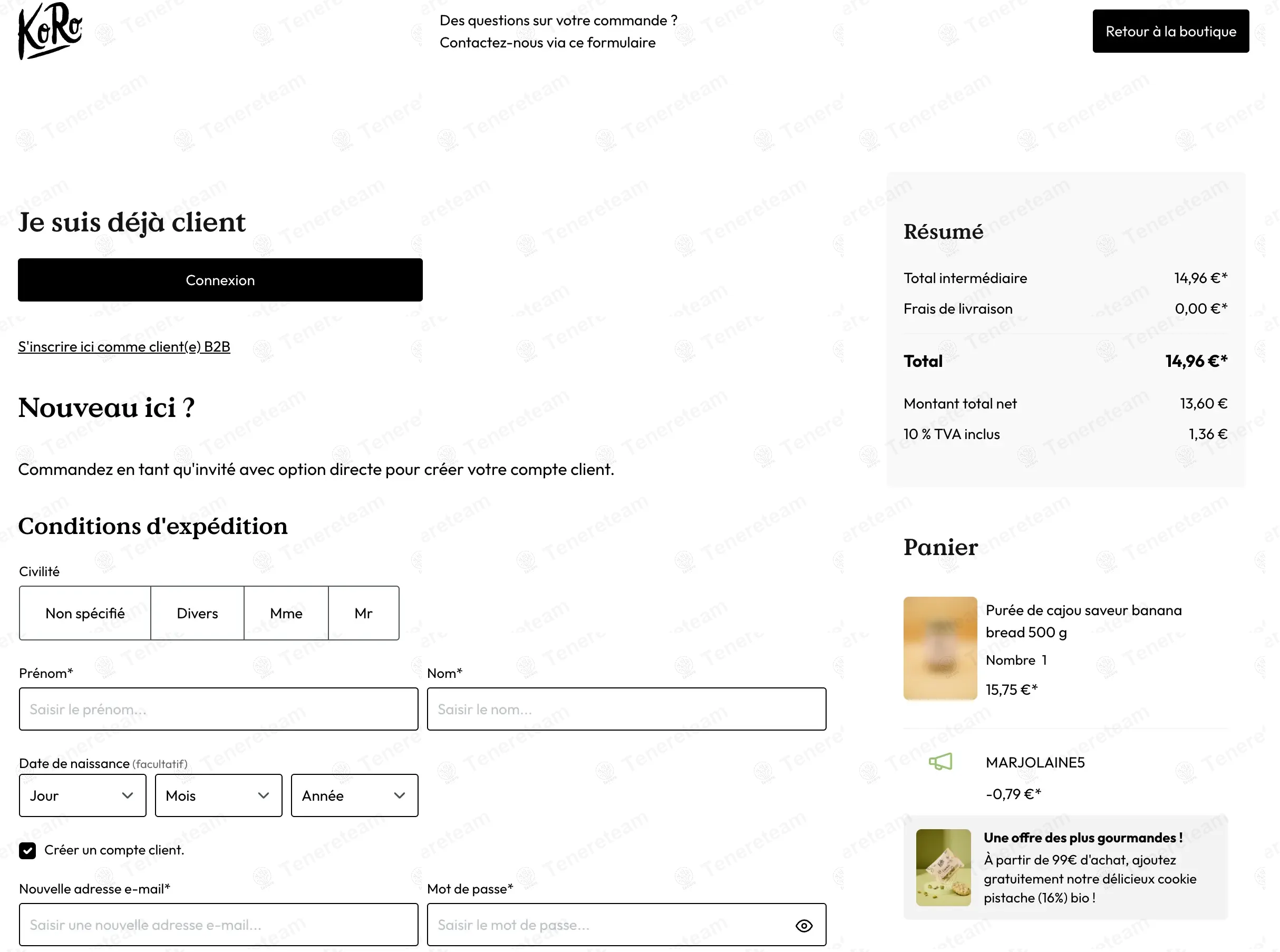
Task: Click the Nombre 1 quantity text
Action: 1016,660
